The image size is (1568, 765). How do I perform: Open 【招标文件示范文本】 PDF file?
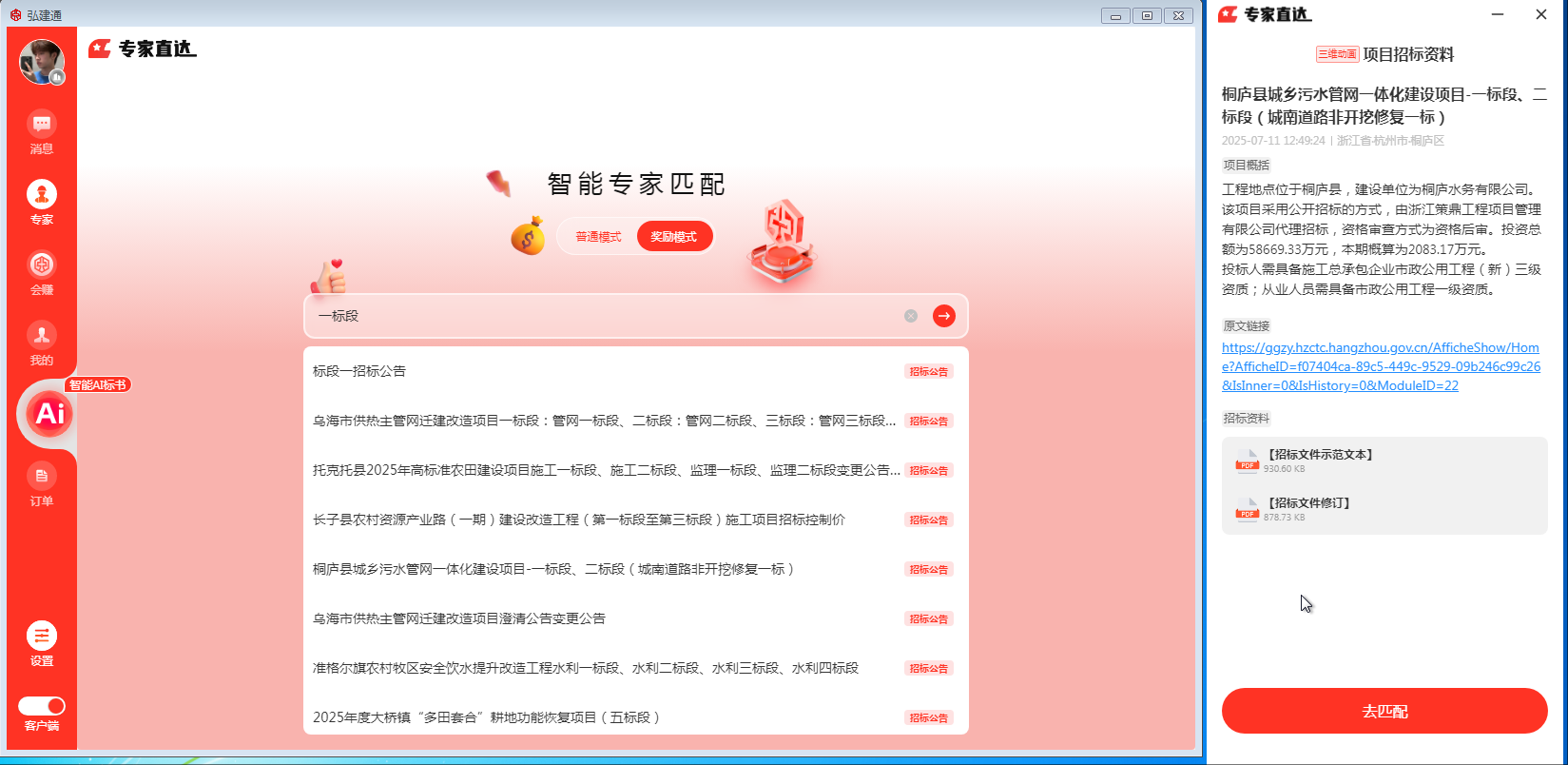(1384, 461)
